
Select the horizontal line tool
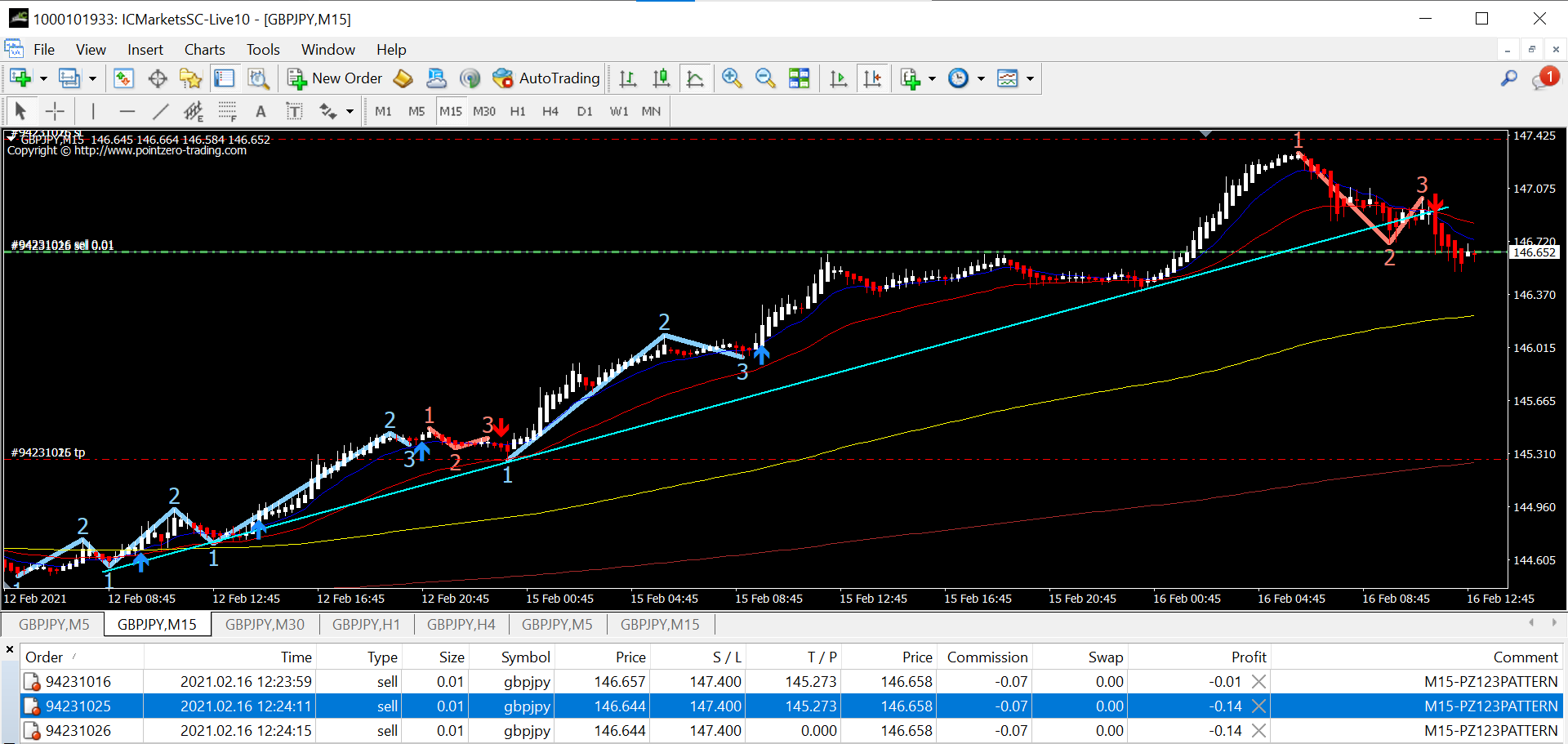[x=127, y=111]
